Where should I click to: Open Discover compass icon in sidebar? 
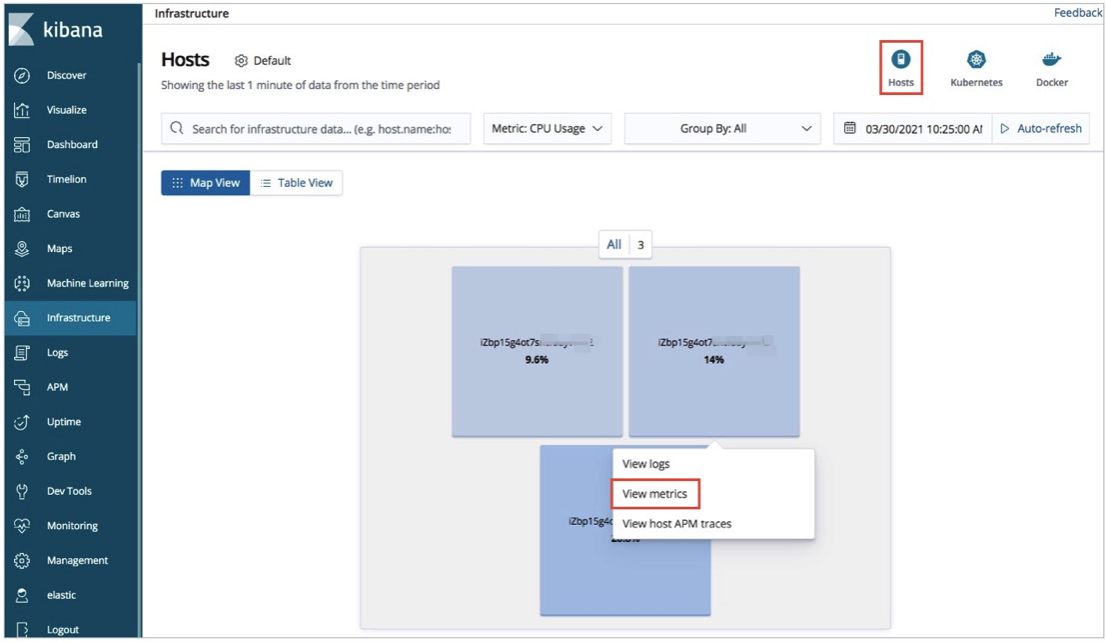[x=22, y=75]
